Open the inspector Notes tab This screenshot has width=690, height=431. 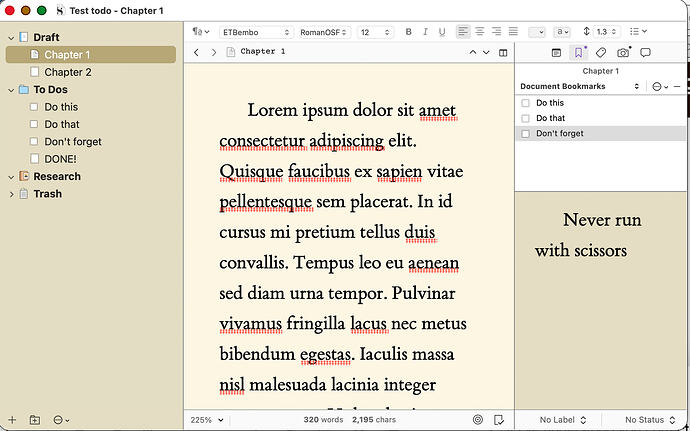[556, 53]
